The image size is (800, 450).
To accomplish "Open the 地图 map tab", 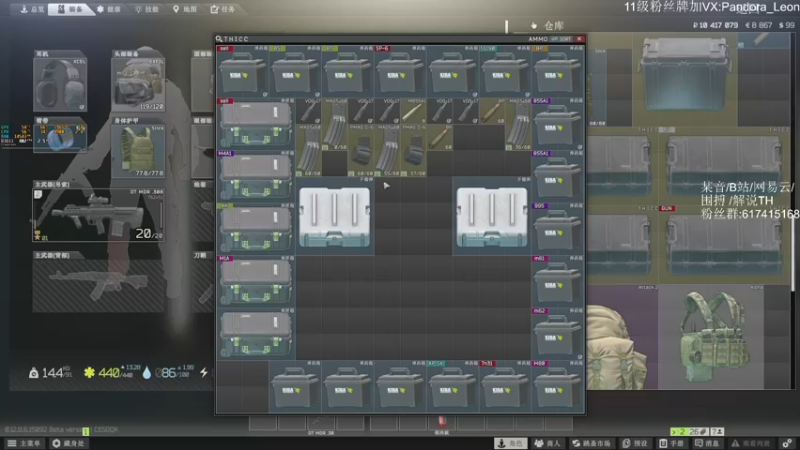I will point(185,9).
